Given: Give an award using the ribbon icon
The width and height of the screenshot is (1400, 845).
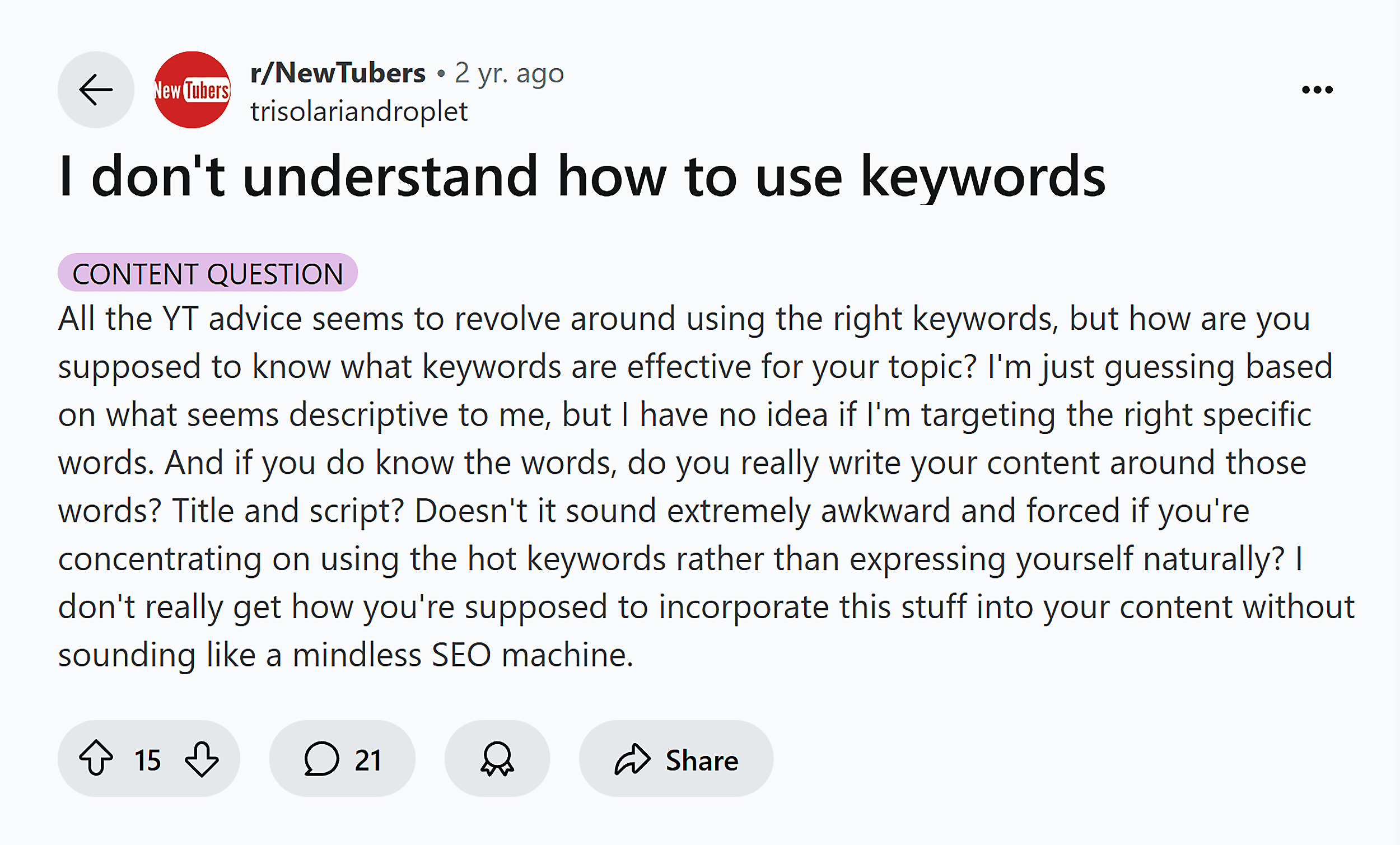Looking at the screenshot, I should coord(497,758).
